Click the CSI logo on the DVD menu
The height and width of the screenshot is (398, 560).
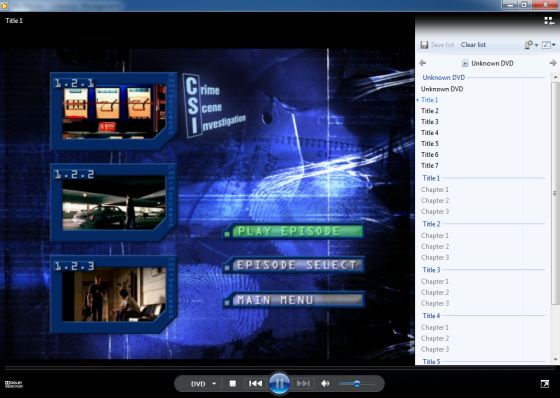[214, 106]
